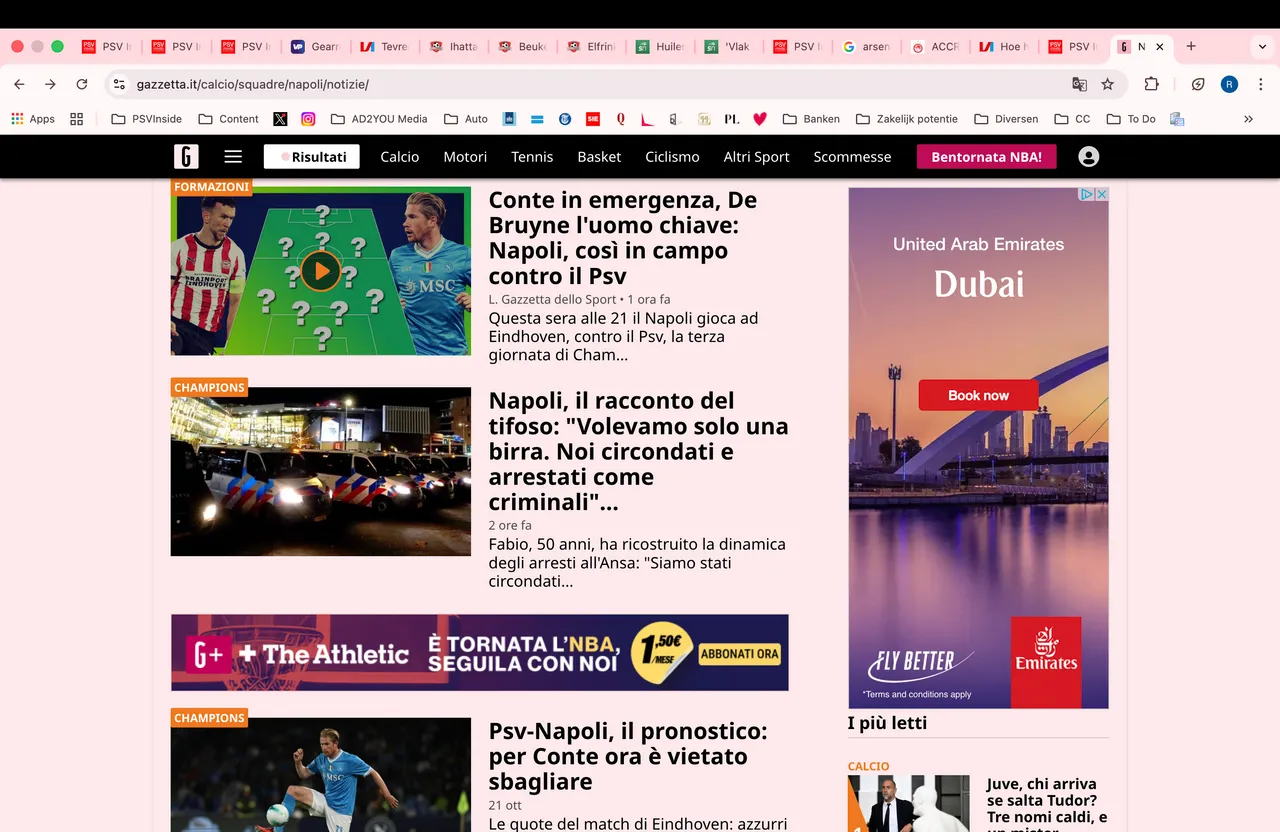The width and height of the screenshot is (1280, 832).
Task: Click the translate page icon in address bar
Action: coord(1079,85)
